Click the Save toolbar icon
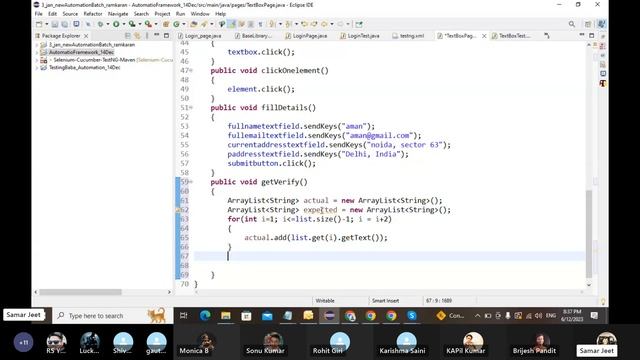The height and width of the screenshot is (360, 640). point(55,24)
